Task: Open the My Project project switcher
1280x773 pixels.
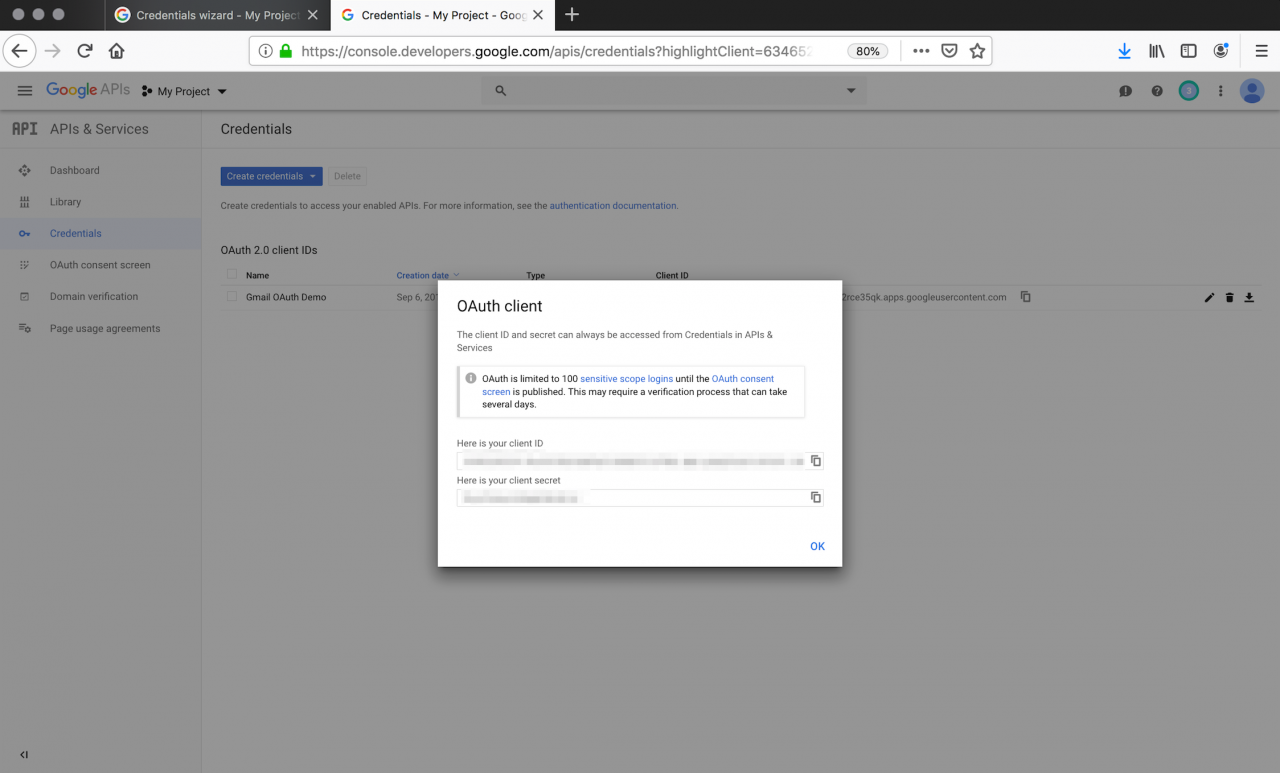Action: [183, 90]
